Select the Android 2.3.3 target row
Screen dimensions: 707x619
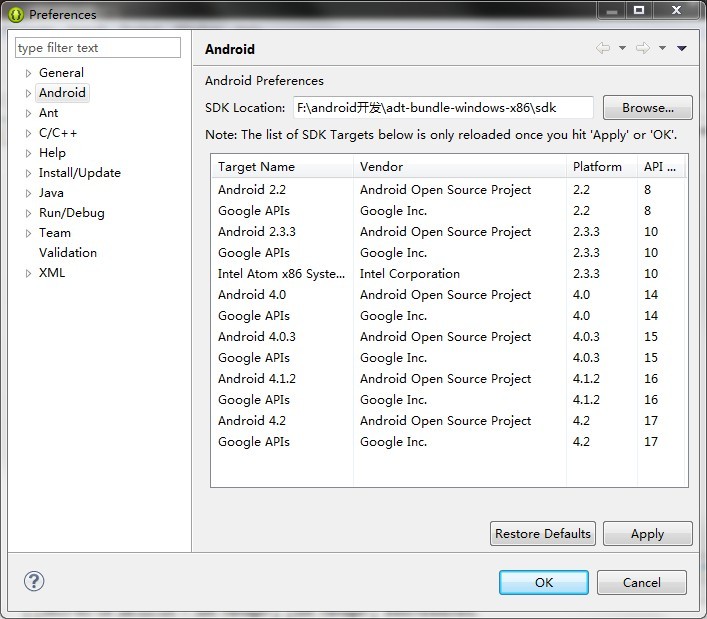pos(449,231)
